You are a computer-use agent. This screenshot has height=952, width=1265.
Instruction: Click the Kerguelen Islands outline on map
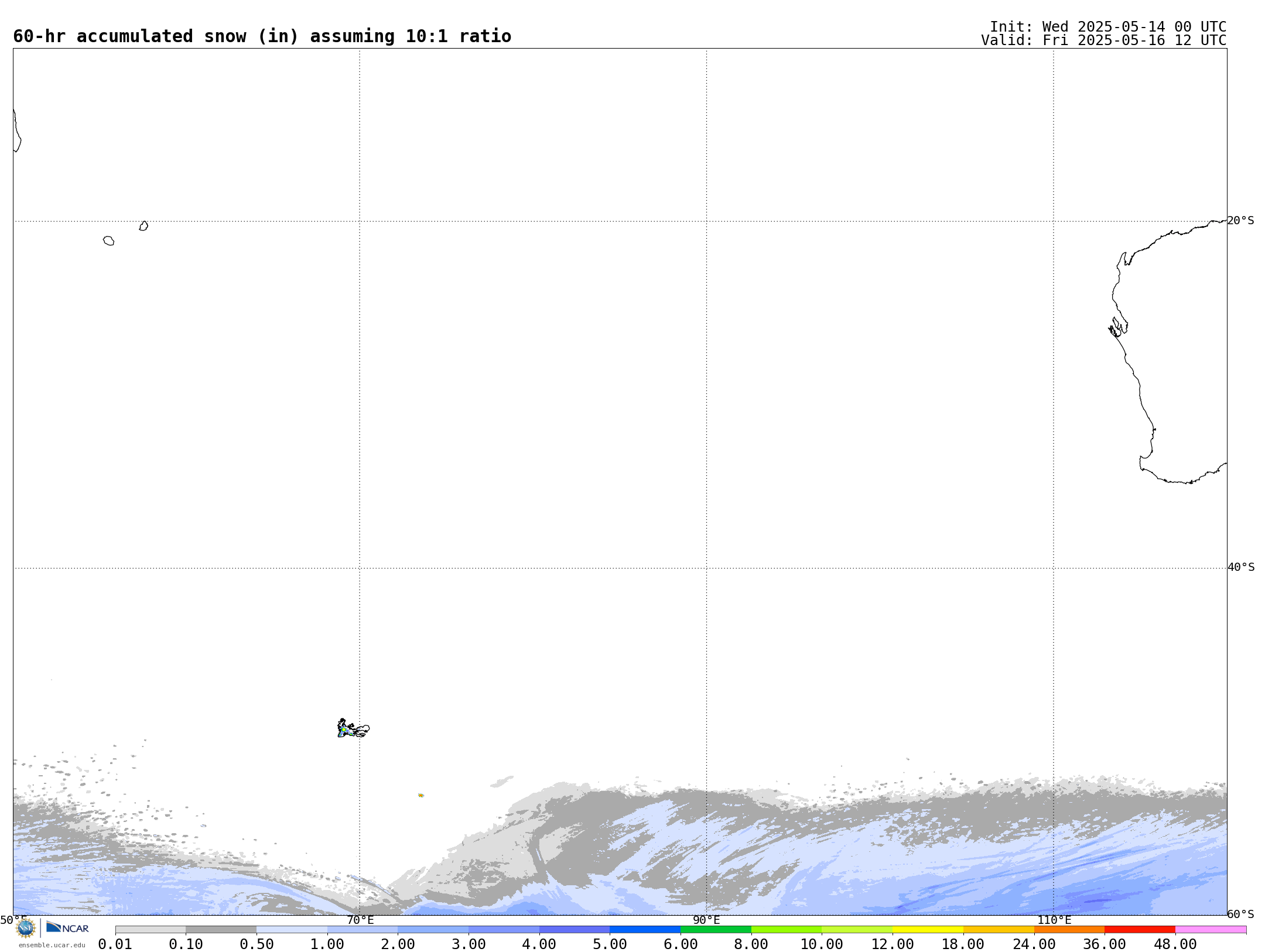[353, 728]
